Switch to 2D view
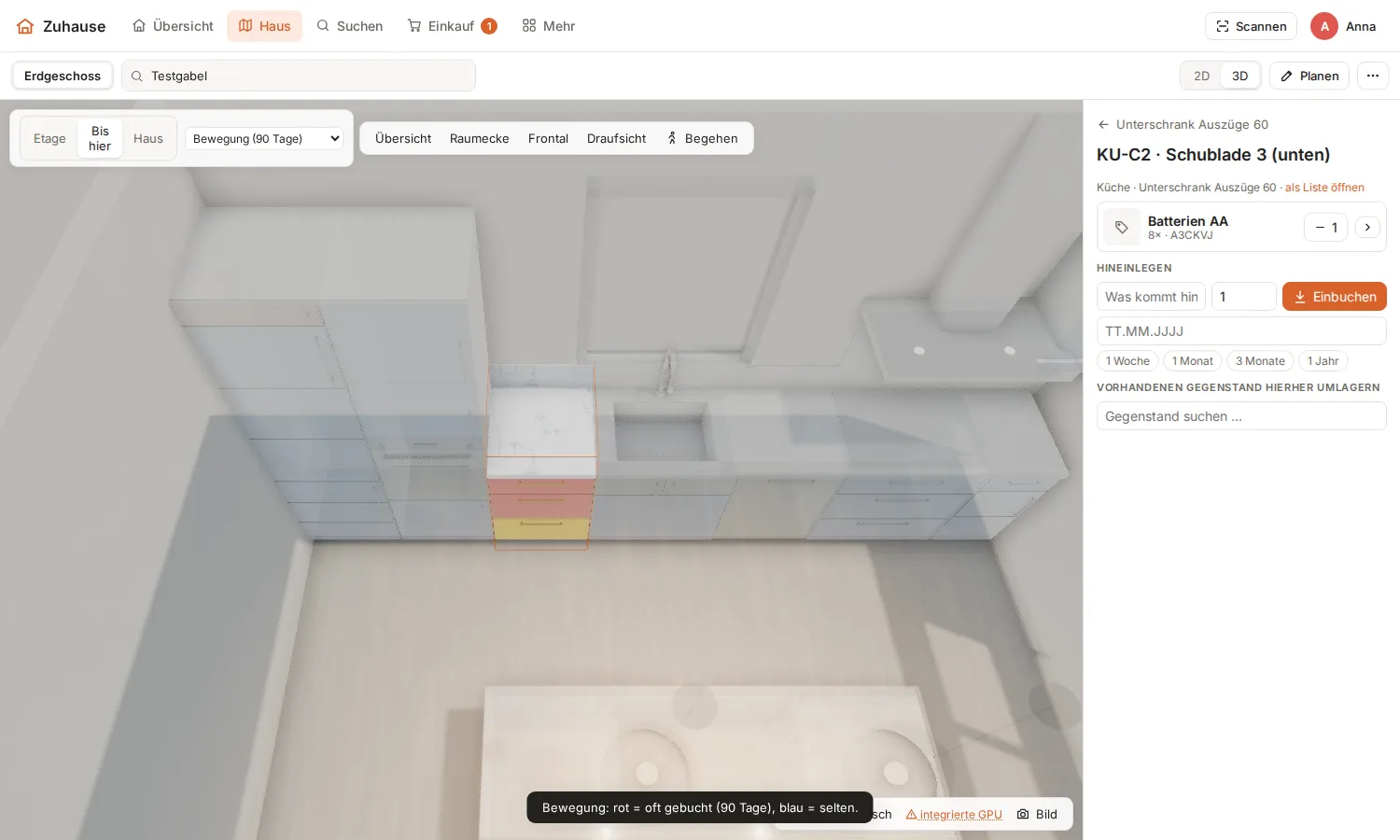The width and height of the screenshot is (1400, 840). (x=1202, y=76)
